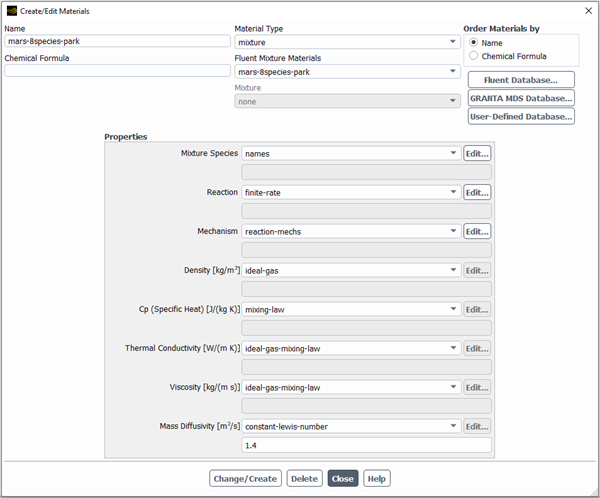Select Chemical Formula ordering radio button
600x498 pixels.
coord(473,56)
